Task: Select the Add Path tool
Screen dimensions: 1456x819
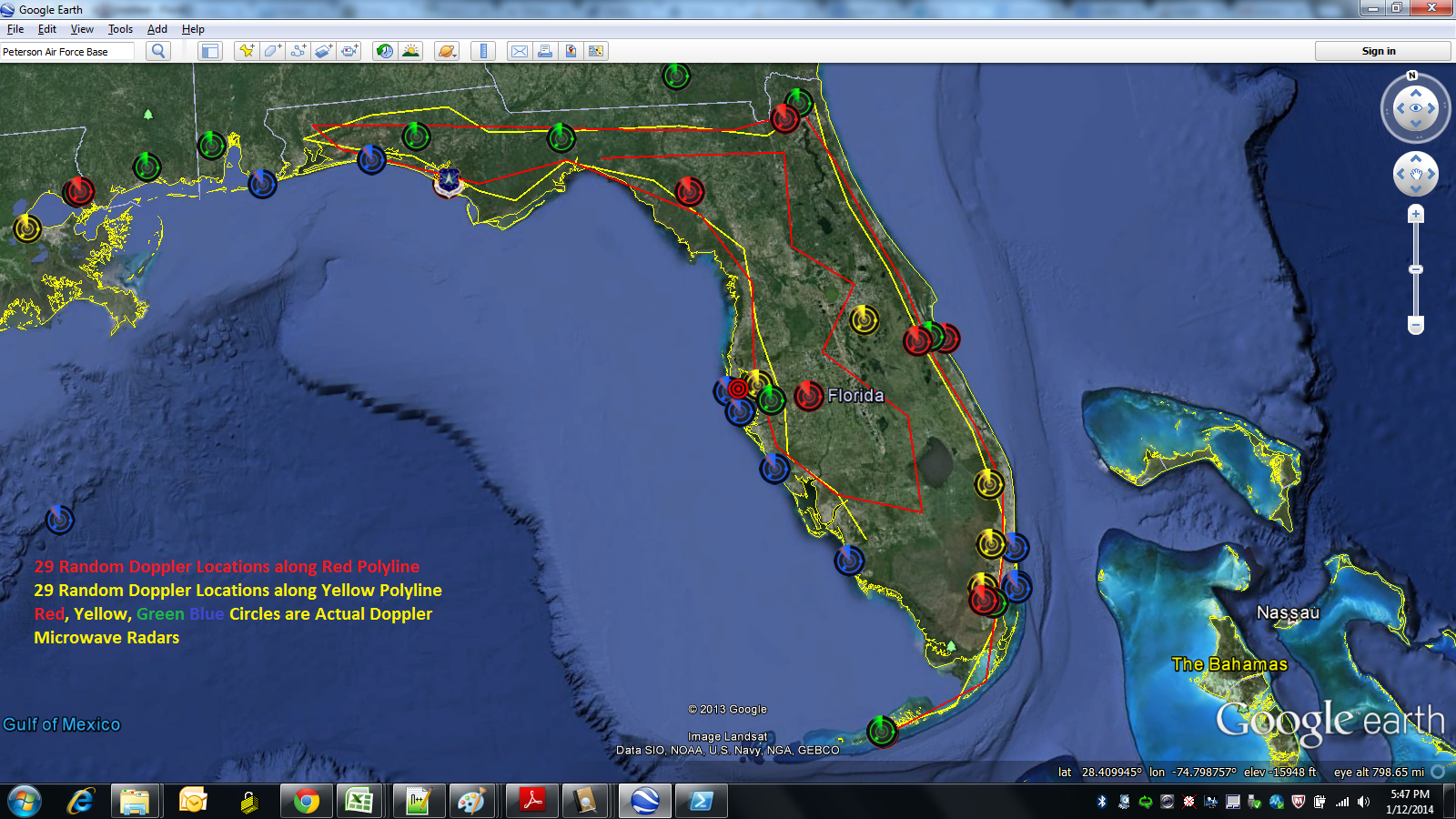Action: [x=298, y=51]
